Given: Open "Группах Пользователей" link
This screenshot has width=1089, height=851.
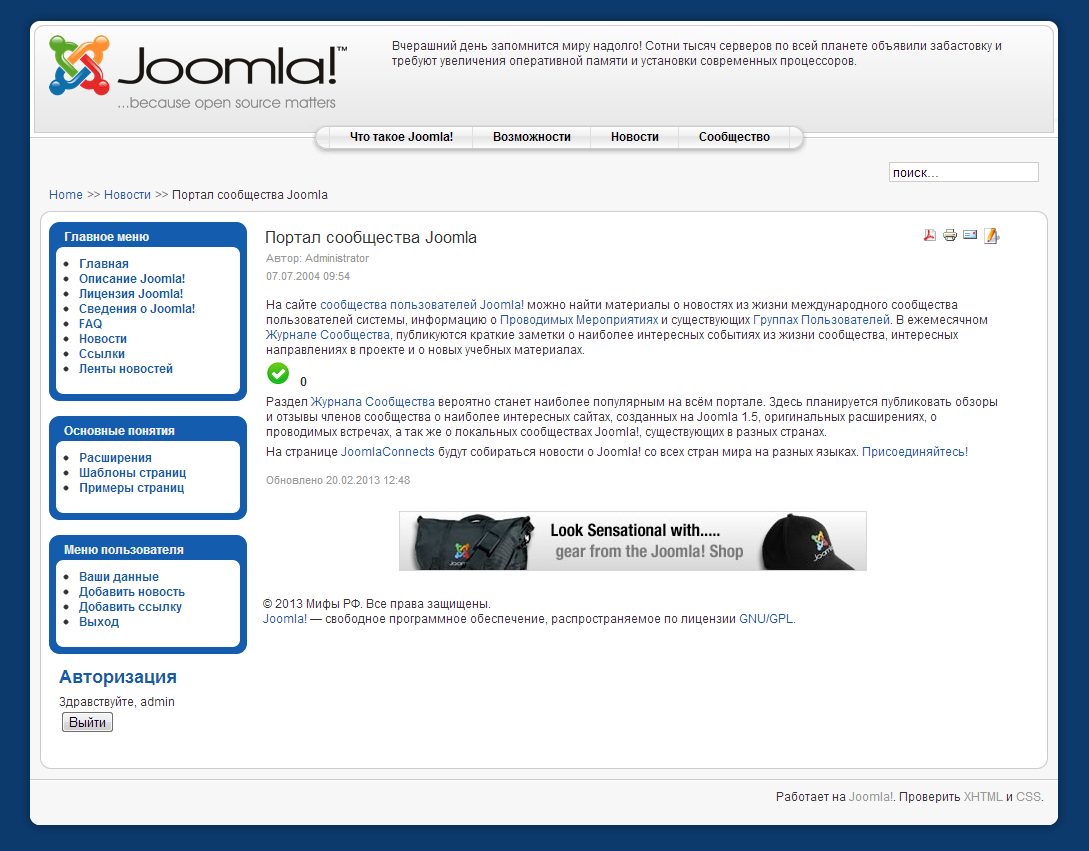Looking at the screenshot, I should (822, 320).
